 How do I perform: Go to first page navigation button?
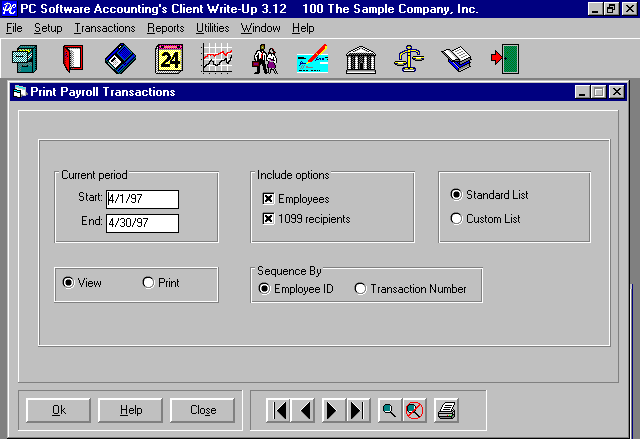[x=279, y=410]
